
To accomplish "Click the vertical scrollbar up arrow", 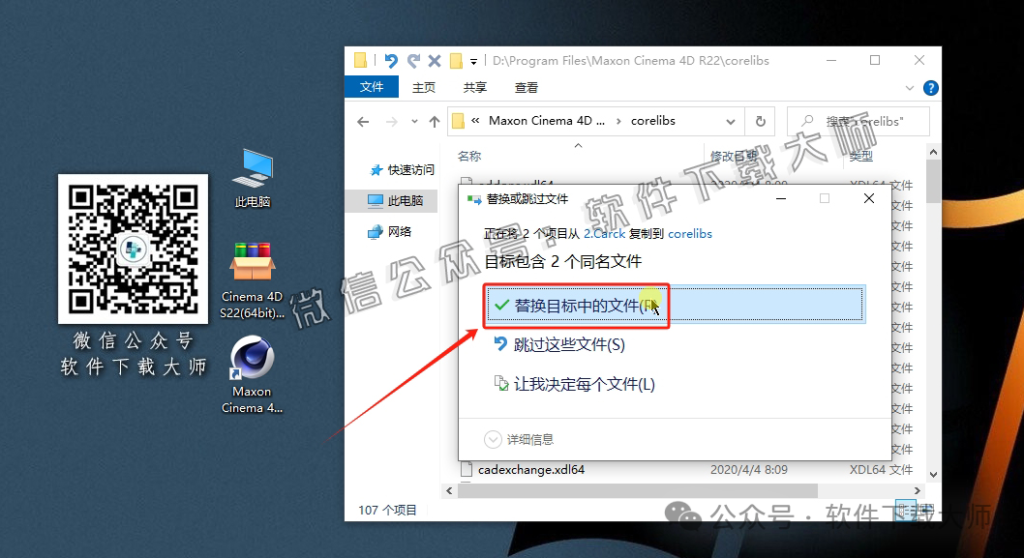I will tap(933, 152).
